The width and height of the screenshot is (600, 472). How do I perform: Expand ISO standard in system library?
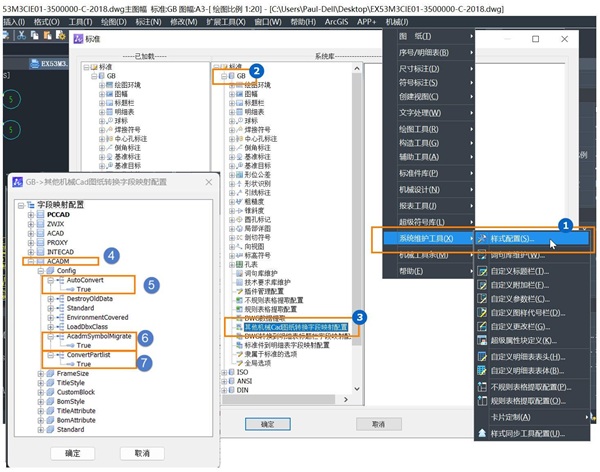(x=224, y=372)
